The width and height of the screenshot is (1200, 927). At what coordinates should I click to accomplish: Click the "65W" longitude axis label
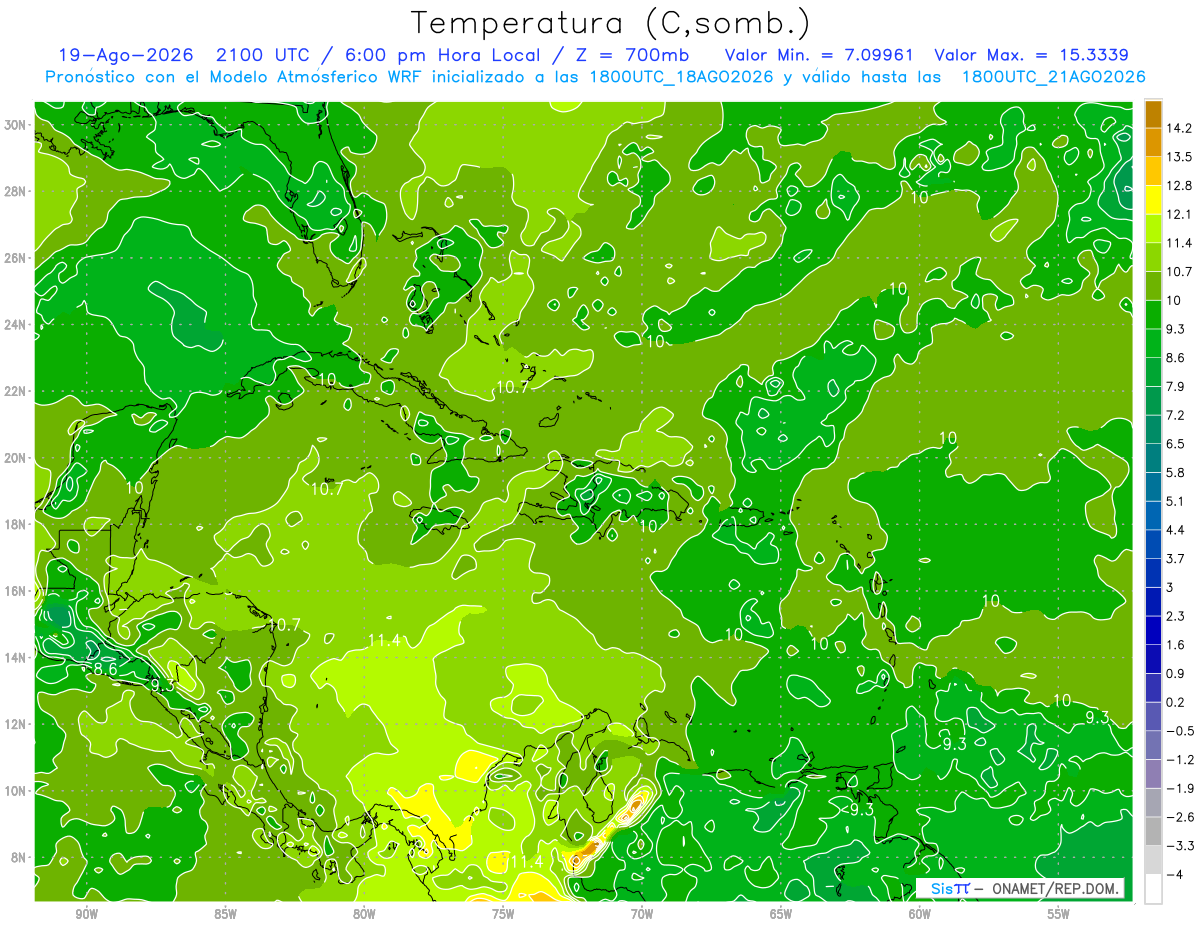781,913
